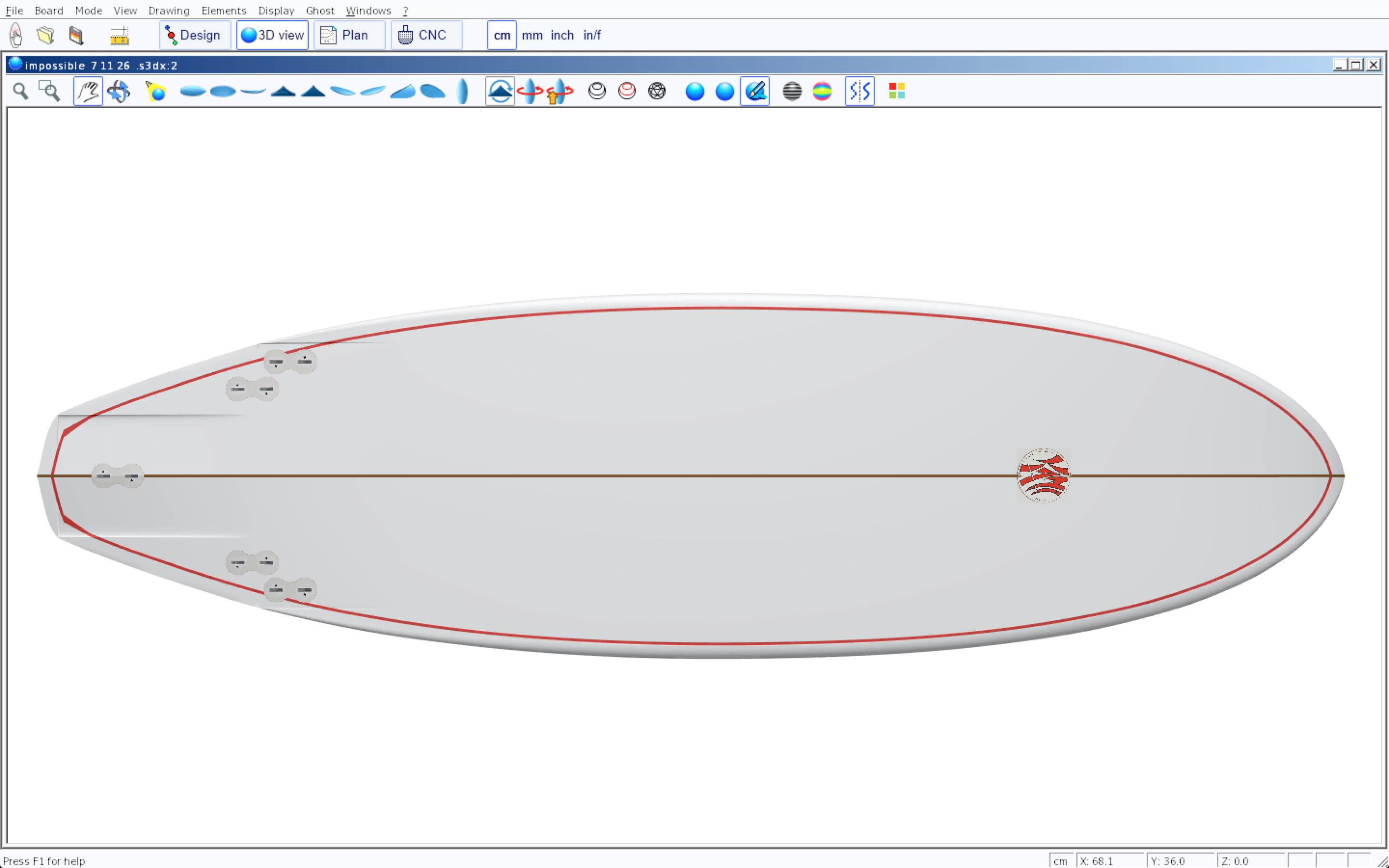The width and height of the screenshot is (1389, 868).
Task: Switch units to inch
Action: tap(562, 36)
